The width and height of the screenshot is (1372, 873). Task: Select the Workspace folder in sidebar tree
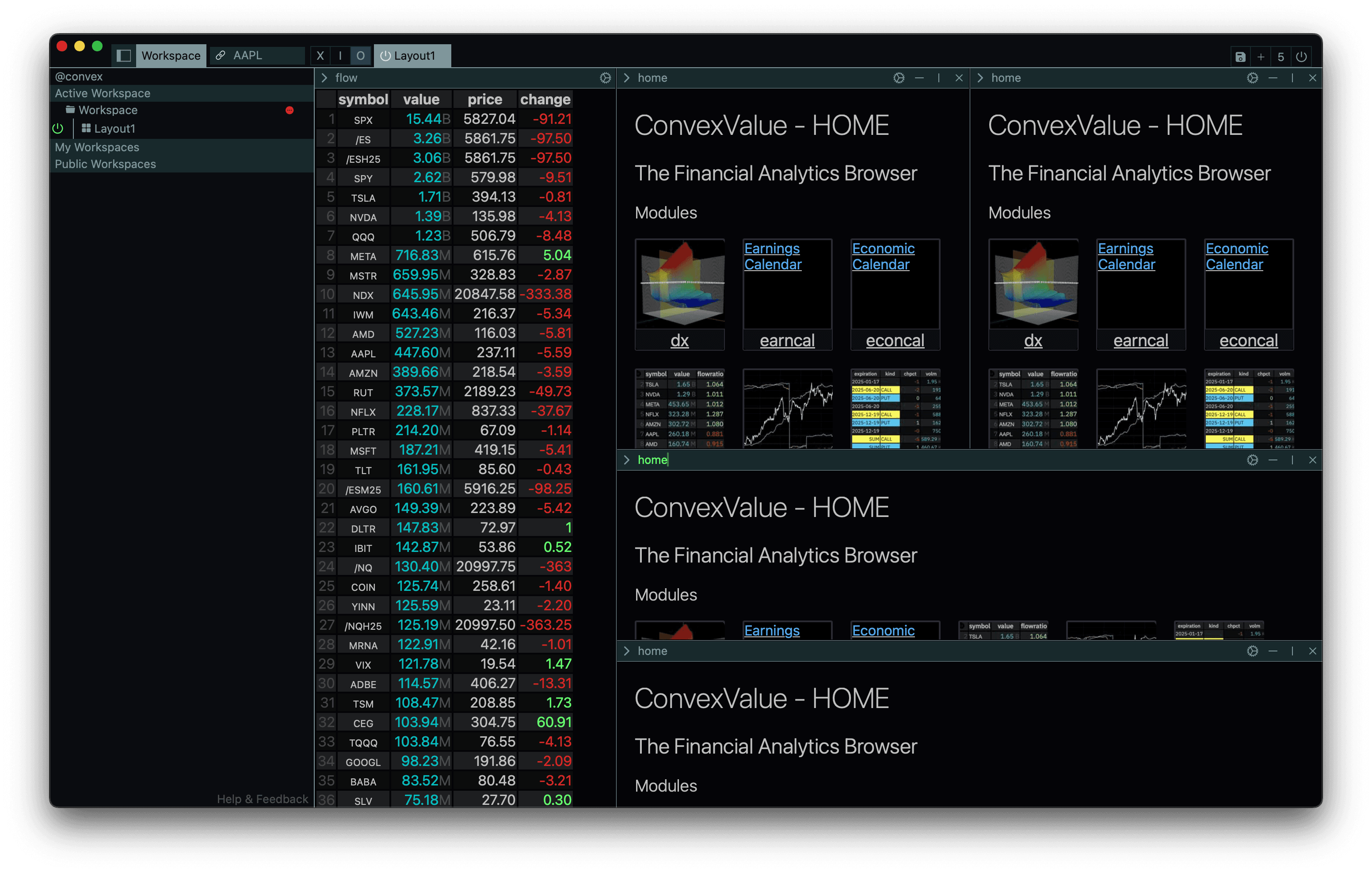click(x=108, y=110)
